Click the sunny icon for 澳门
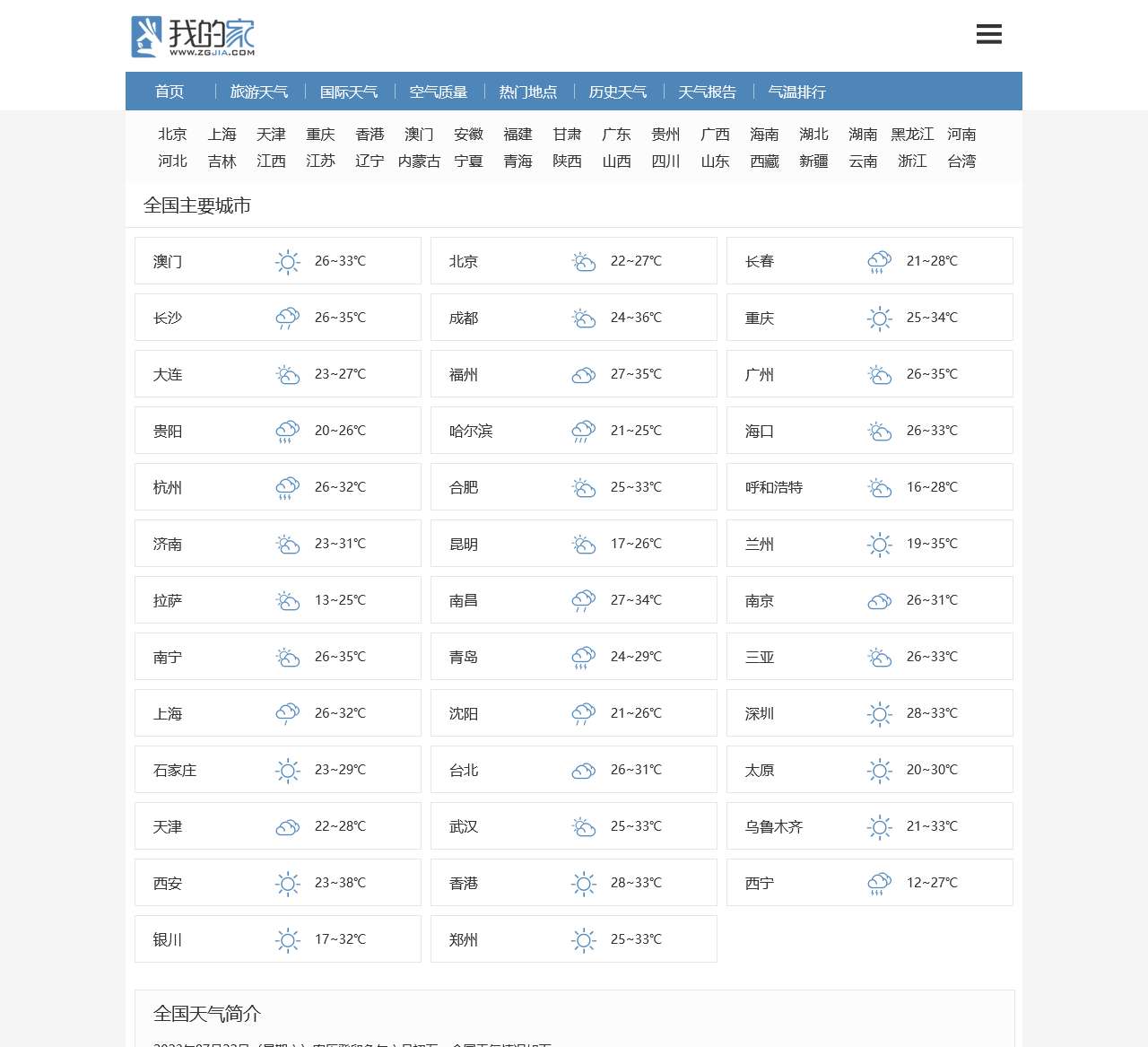Image resolution: width=1148 pixels, height=1047 pixels. 287,262
